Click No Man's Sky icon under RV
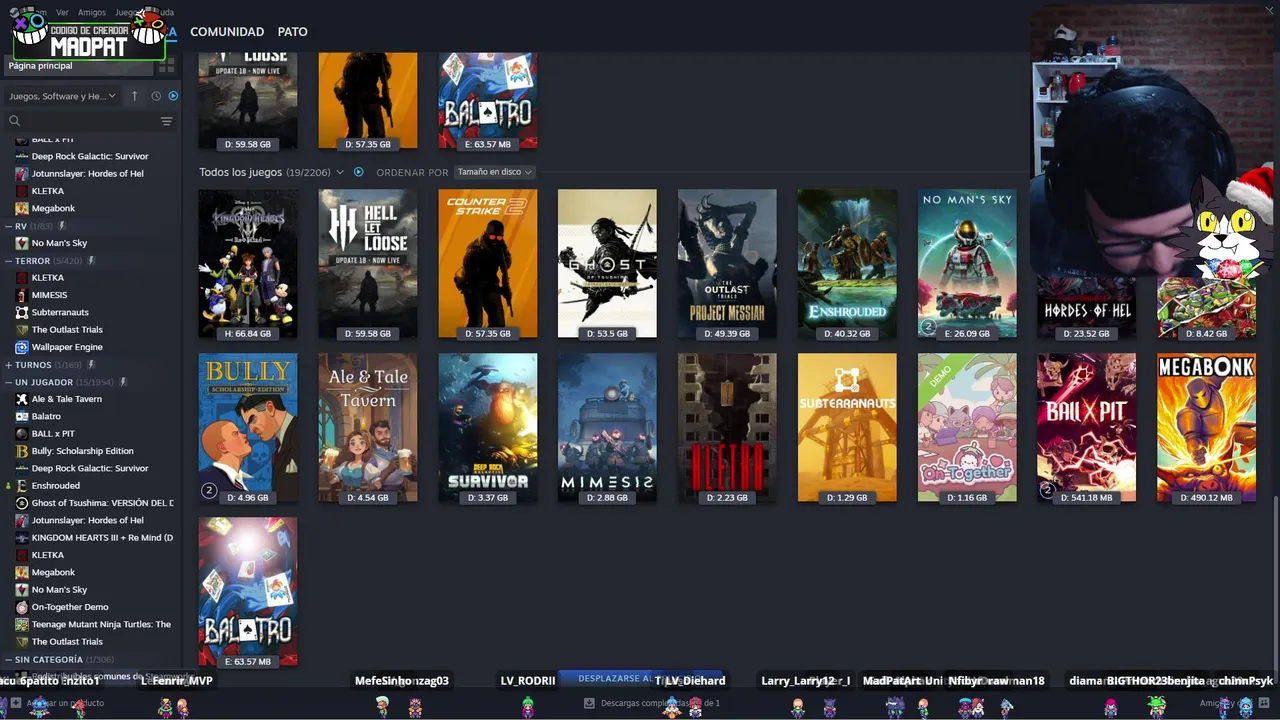Viewport: 1280px width, 720px height. click(22, 243)
